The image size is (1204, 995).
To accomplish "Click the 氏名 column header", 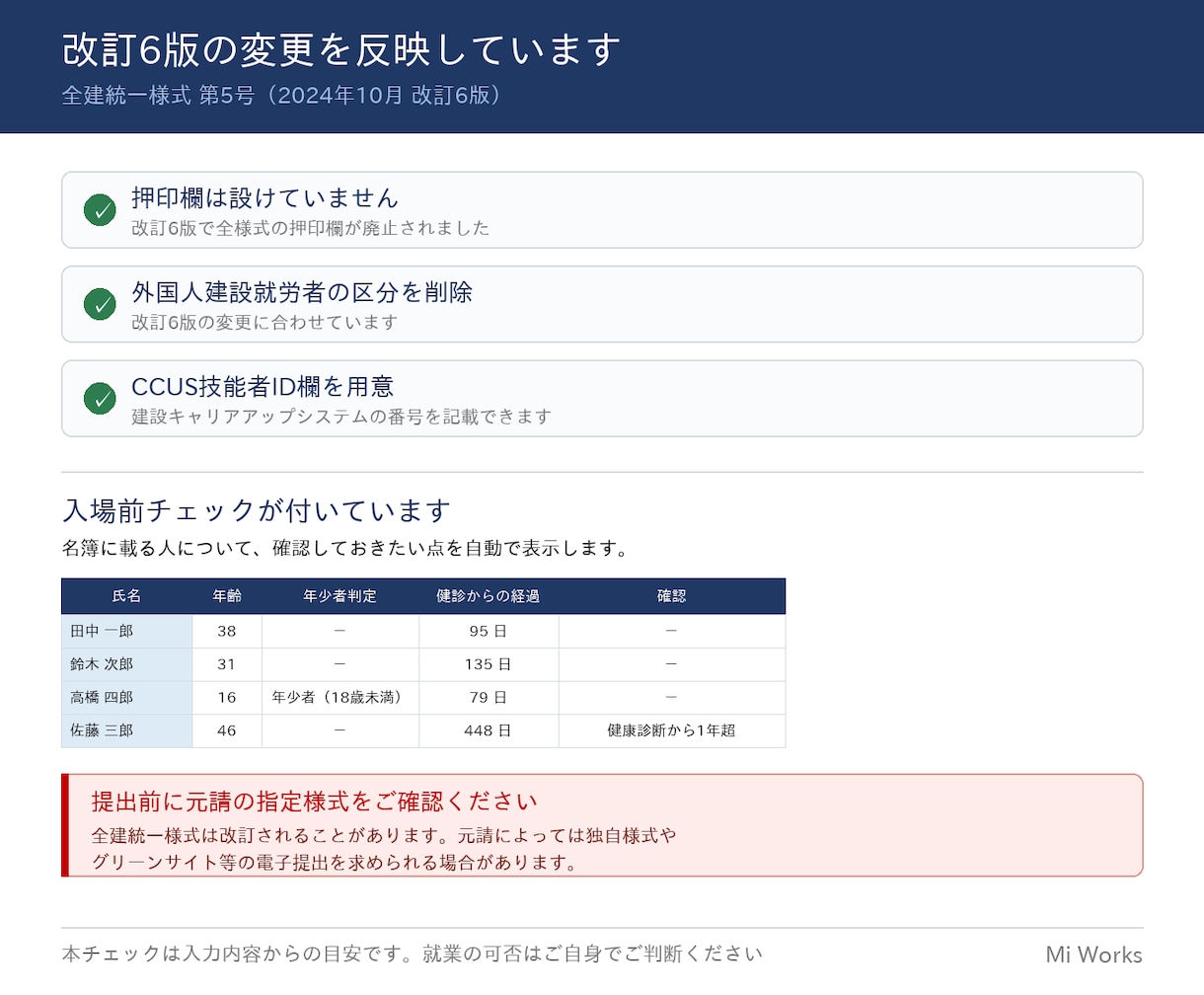I will coord(127,596).
